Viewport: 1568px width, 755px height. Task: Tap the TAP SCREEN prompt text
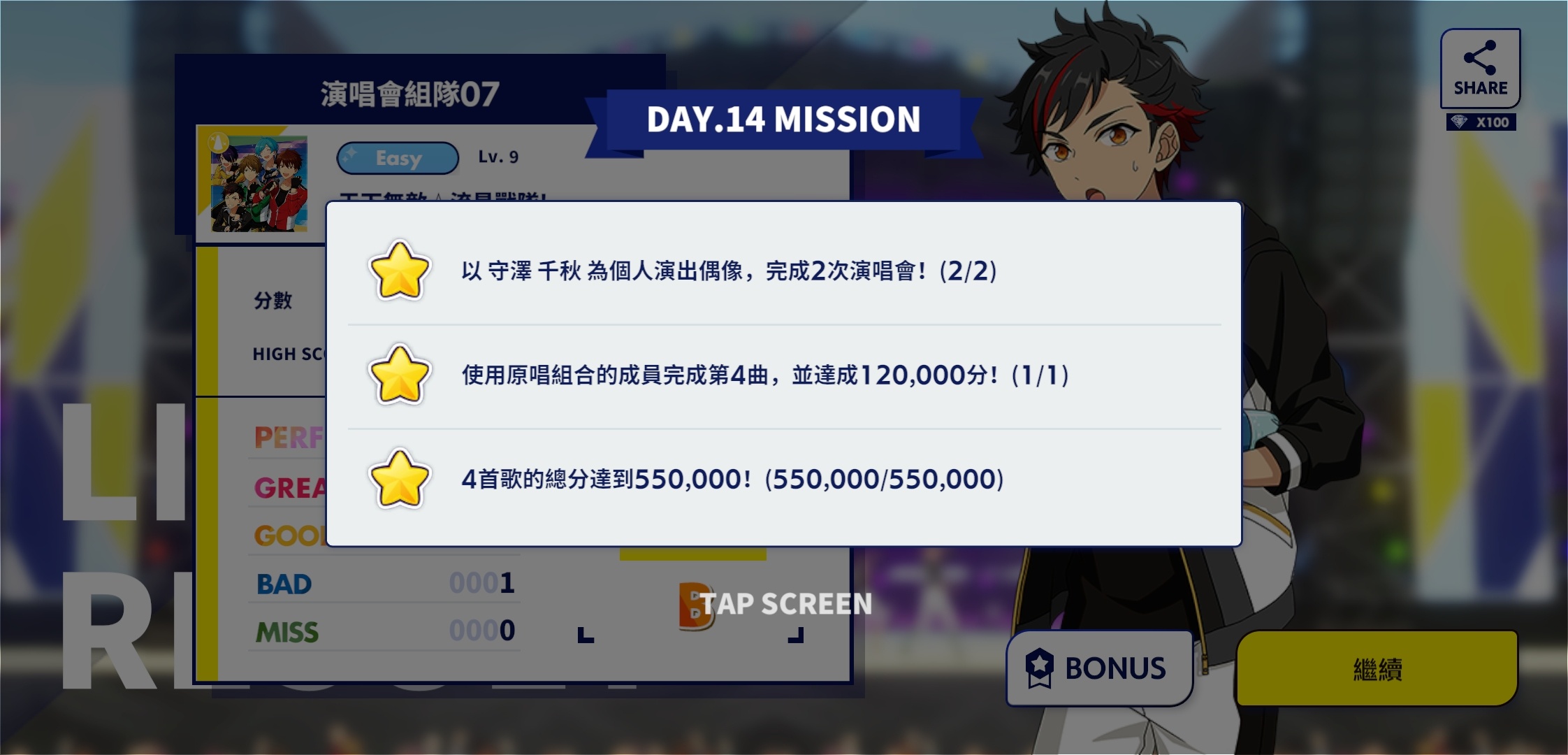click(786, 604)
